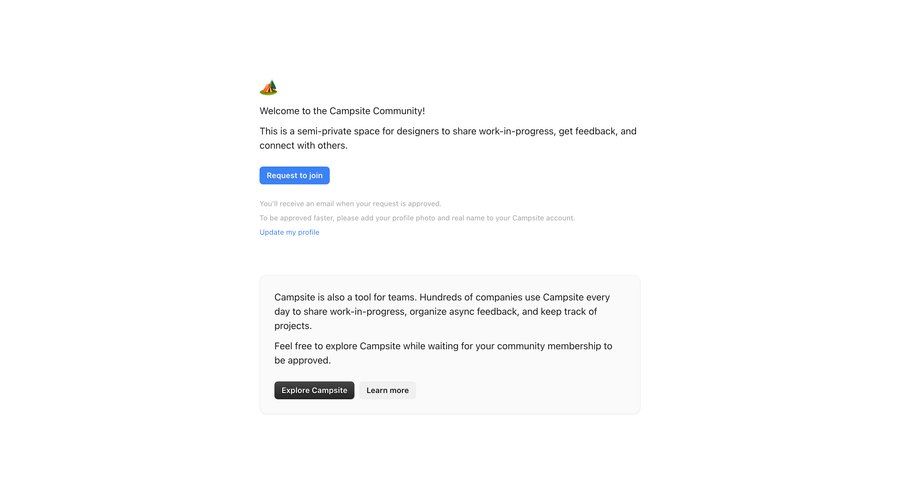
Task: Open the Update my profile link
Action: 289,232
